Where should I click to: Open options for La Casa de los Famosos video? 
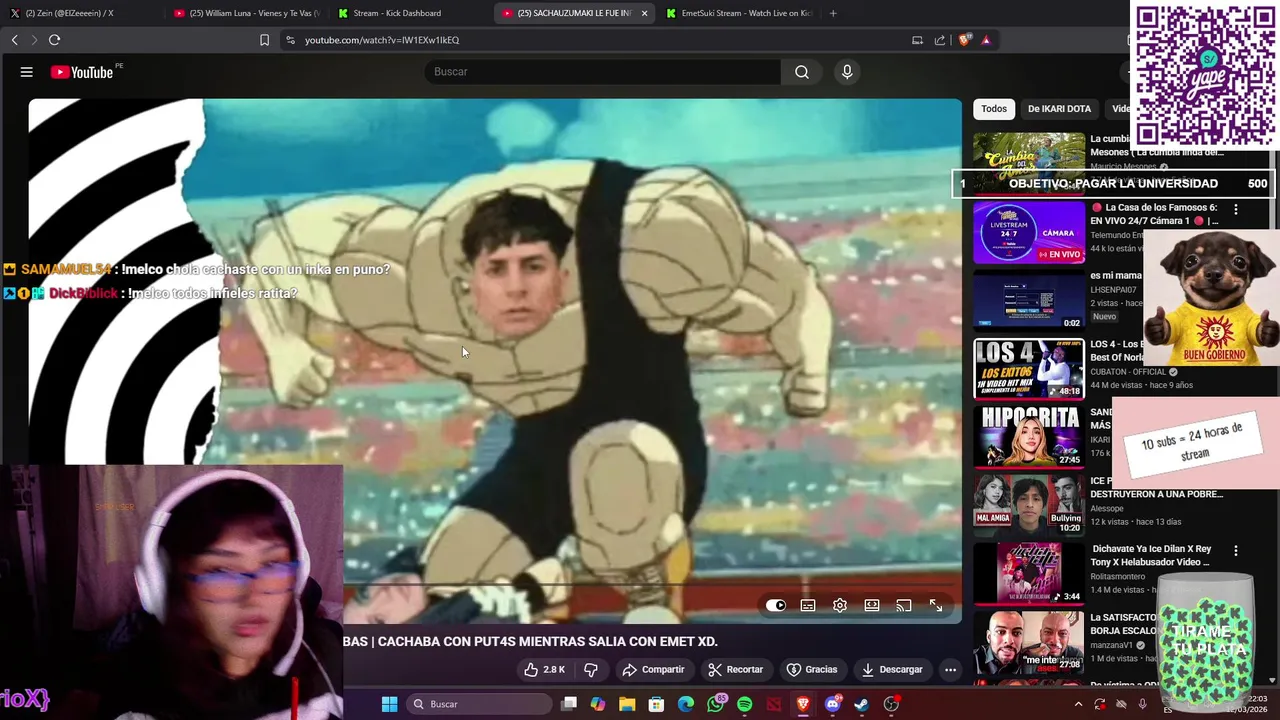coord(1236,209)
